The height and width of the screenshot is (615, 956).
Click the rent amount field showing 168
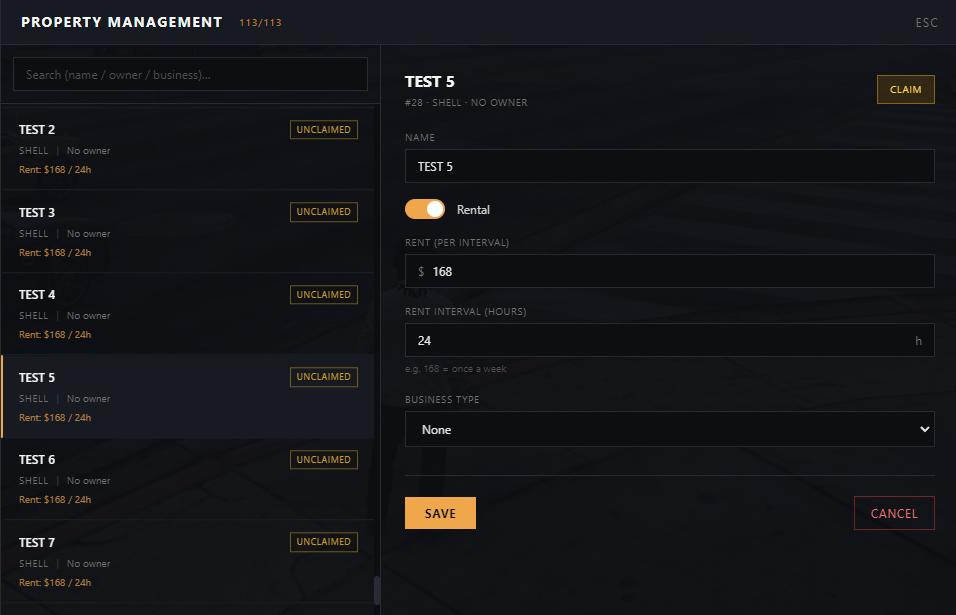669,271
